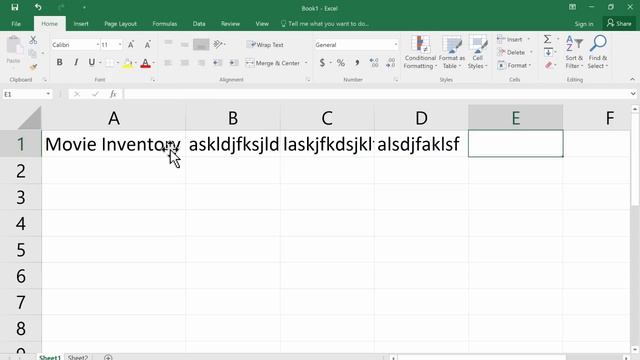Decrease the cell indent
The height and width of the screenshot is (360, 640).
click(x=218, y=63)
